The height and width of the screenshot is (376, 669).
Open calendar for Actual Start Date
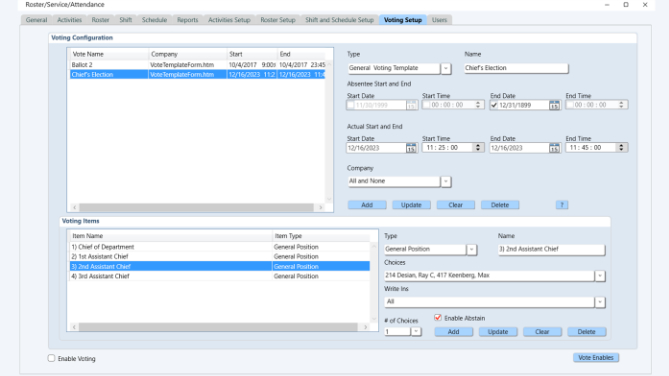[411, 148]
